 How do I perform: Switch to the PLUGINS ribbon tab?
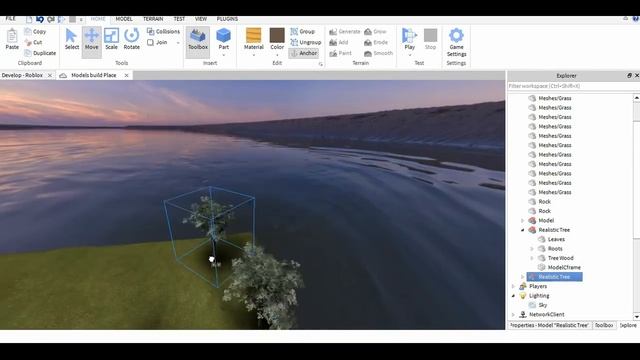(227, 19)
